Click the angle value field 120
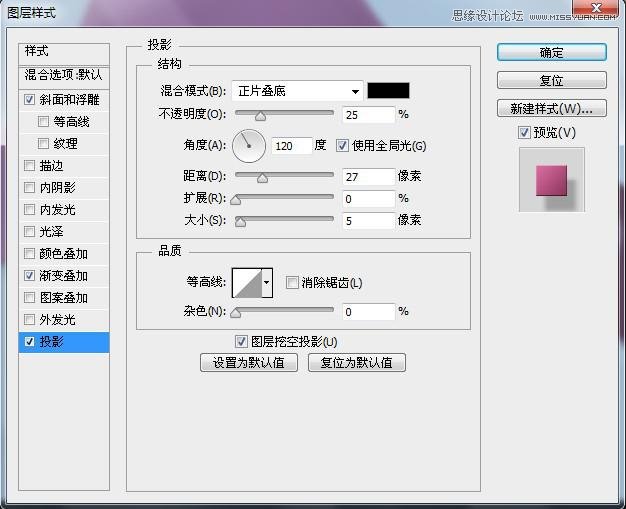The height and width of the screenshot is (509, 626). 291,146
